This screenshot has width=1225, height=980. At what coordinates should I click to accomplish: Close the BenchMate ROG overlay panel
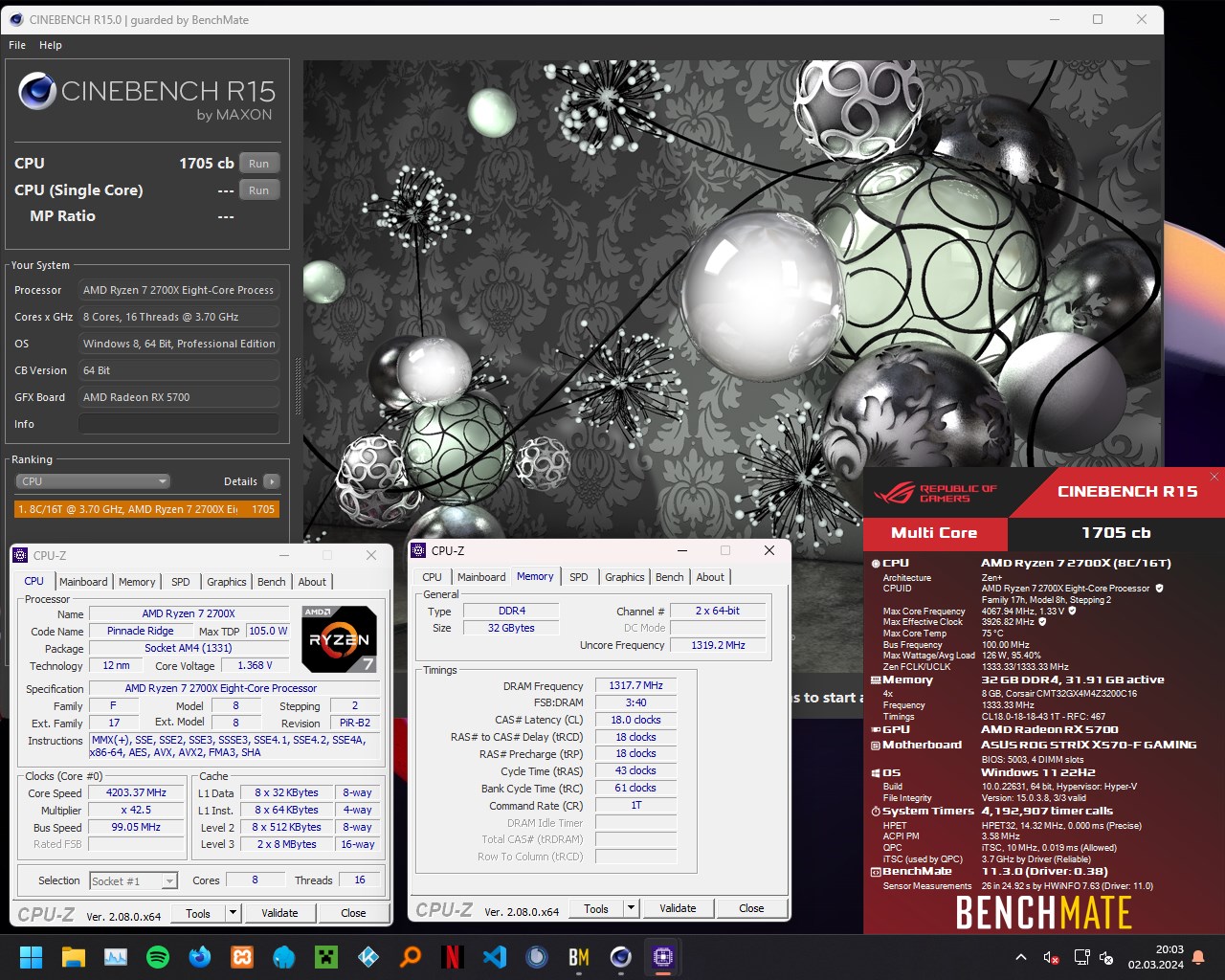1214,477
